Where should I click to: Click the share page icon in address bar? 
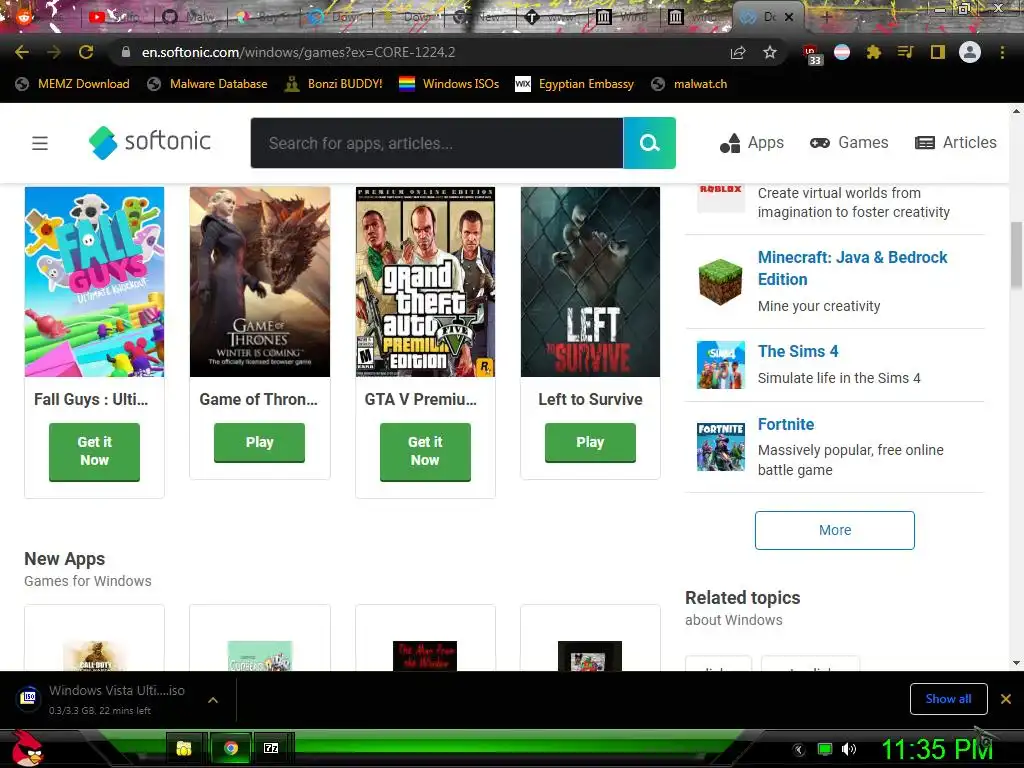(738, 52)
